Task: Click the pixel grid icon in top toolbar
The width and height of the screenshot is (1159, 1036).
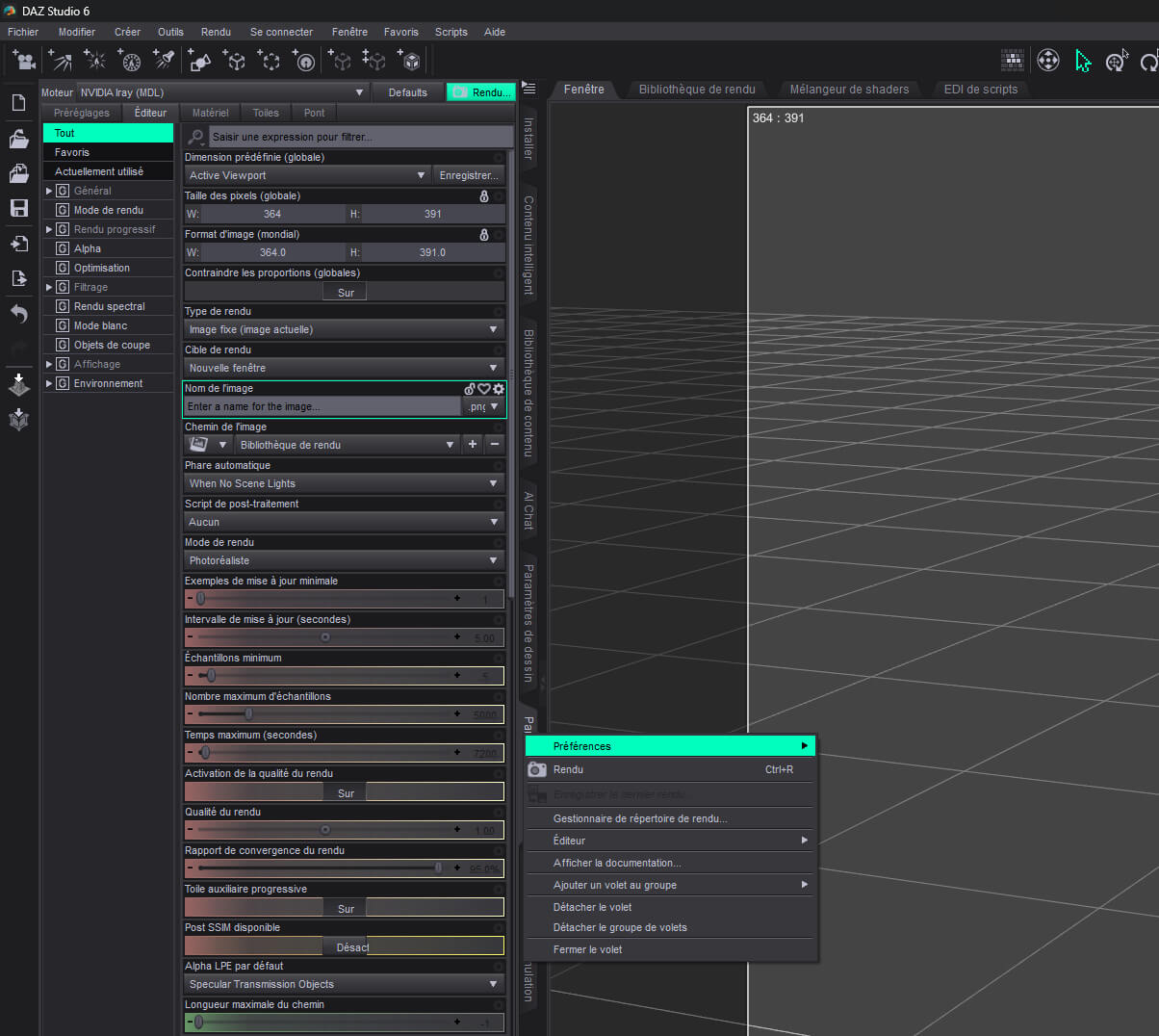Action: click(x=1013, y=61)
